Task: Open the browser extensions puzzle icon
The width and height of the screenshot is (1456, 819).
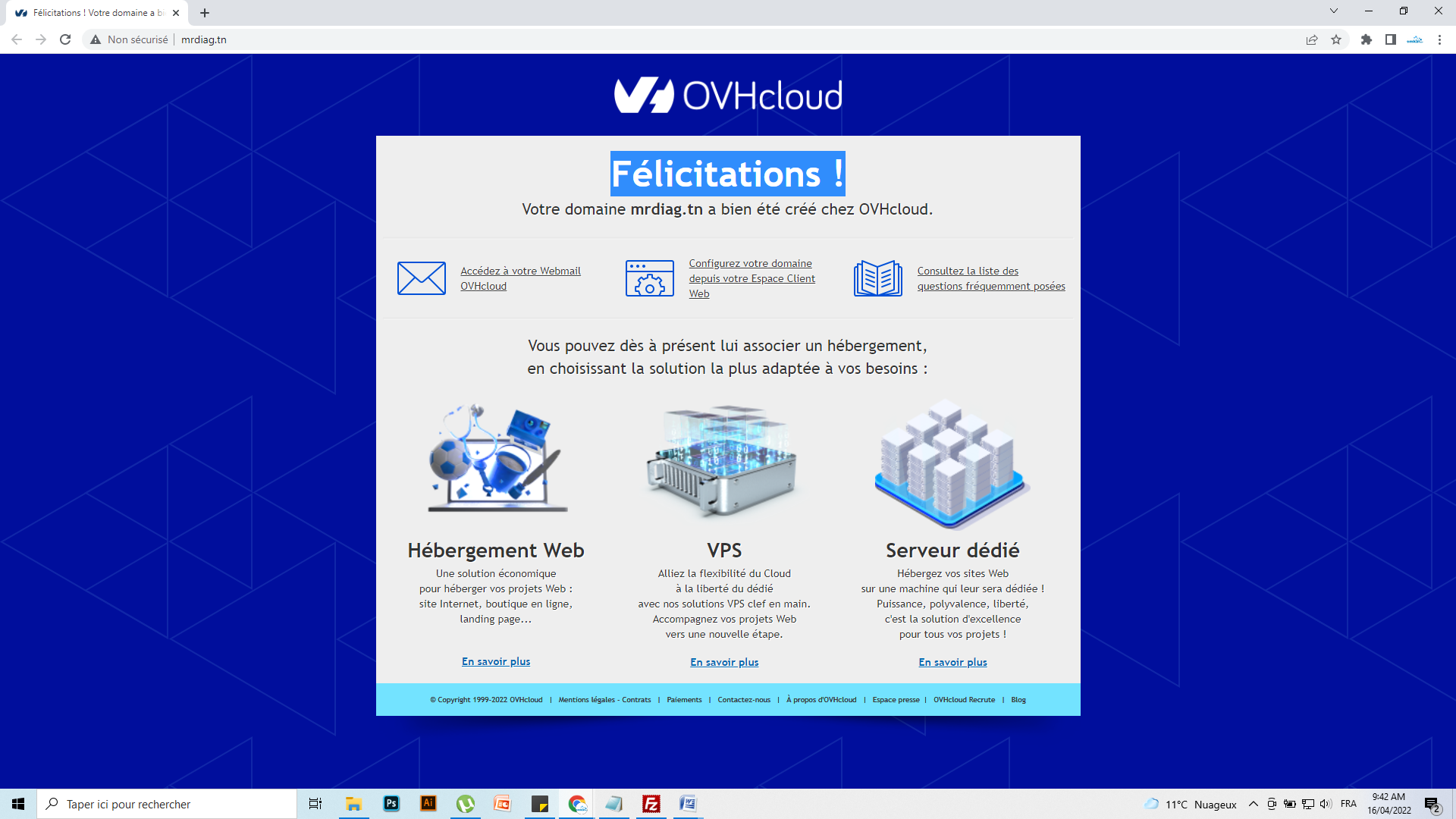Action: pyautogui.click(x=1366, y=39)
